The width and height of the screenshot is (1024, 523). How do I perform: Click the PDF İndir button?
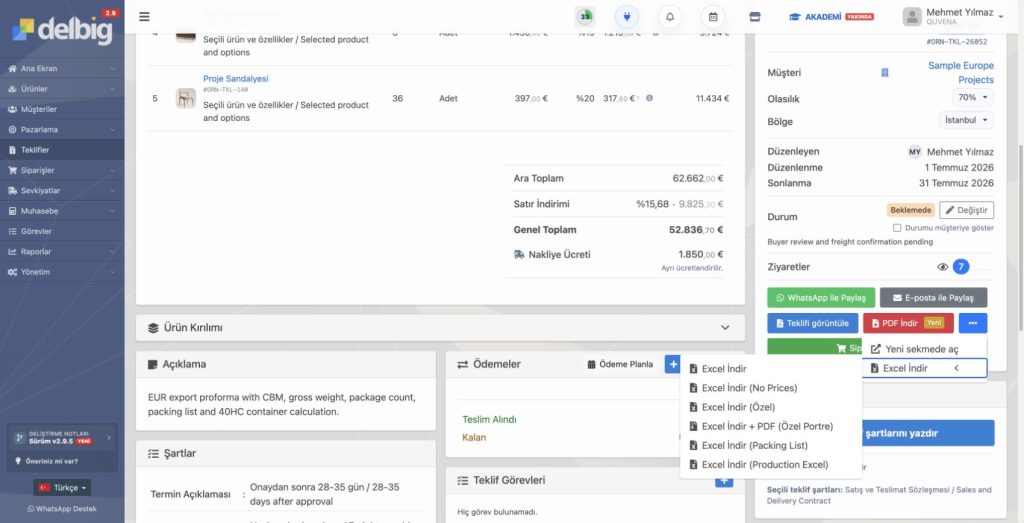tap(908, 323)
